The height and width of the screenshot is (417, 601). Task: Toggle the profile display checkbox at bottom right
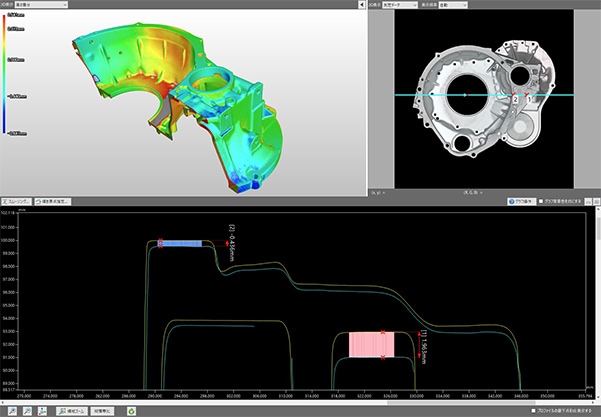[x=532, y=410]
